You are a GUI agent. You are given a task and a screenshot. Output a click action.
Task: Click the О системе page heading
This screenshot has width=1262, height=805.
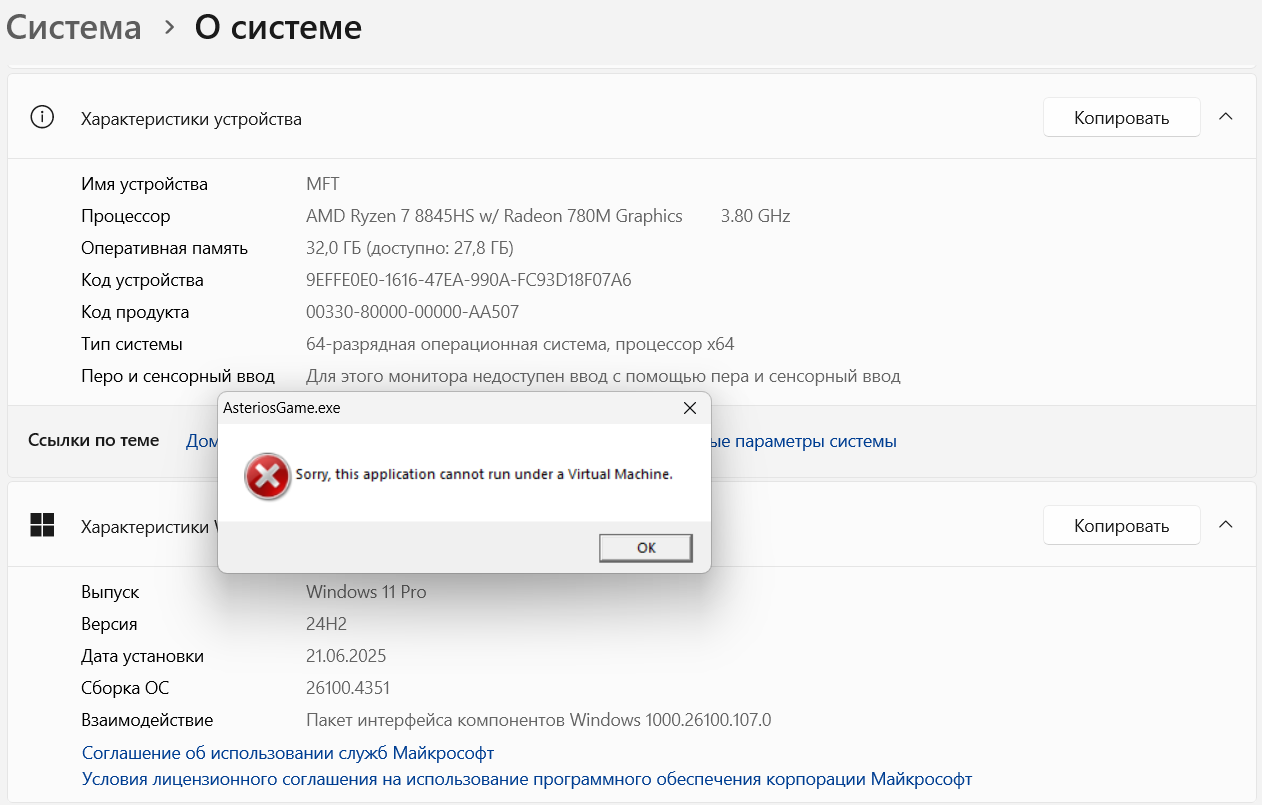pos(278,28)
